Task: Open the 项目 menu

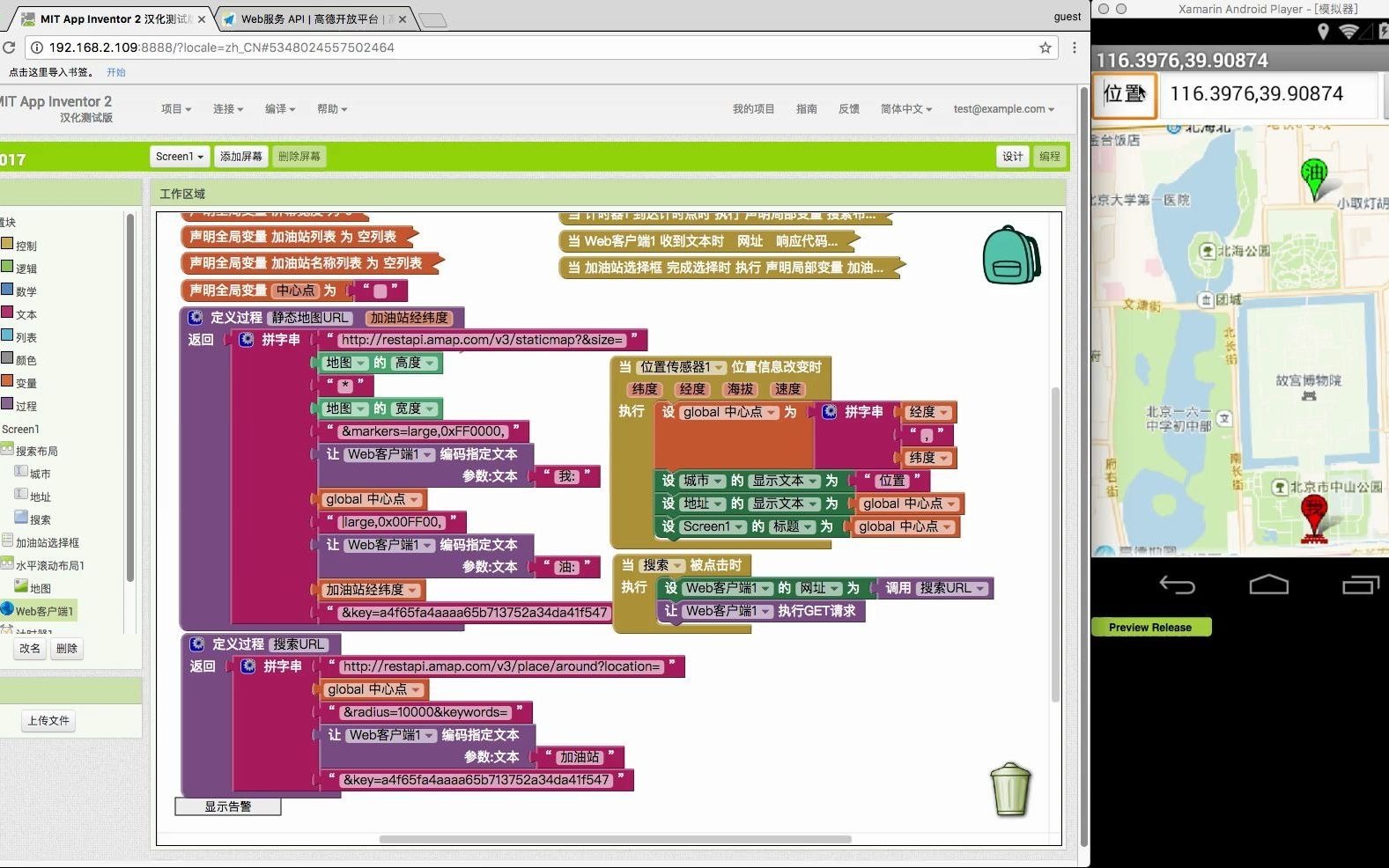Action: 176,109
